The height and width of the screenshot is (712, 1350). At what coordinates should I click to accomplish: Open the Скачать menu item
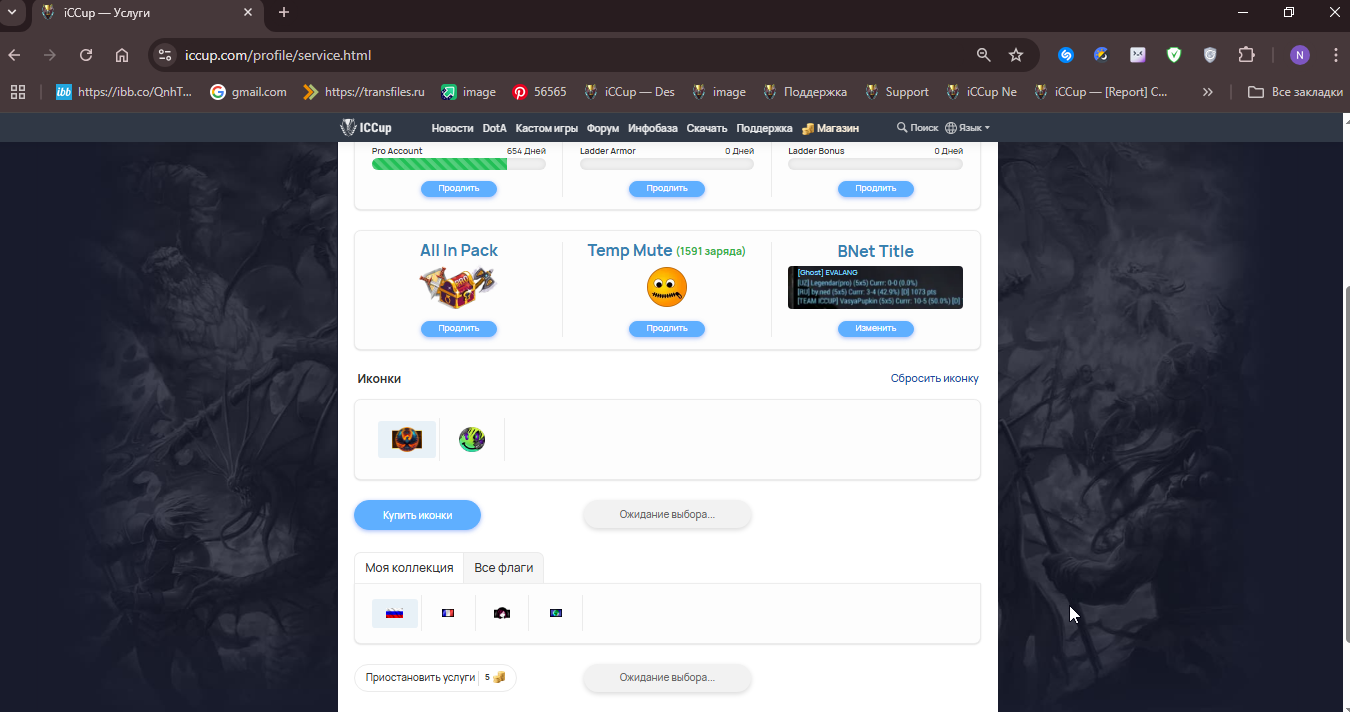(707, 128)
